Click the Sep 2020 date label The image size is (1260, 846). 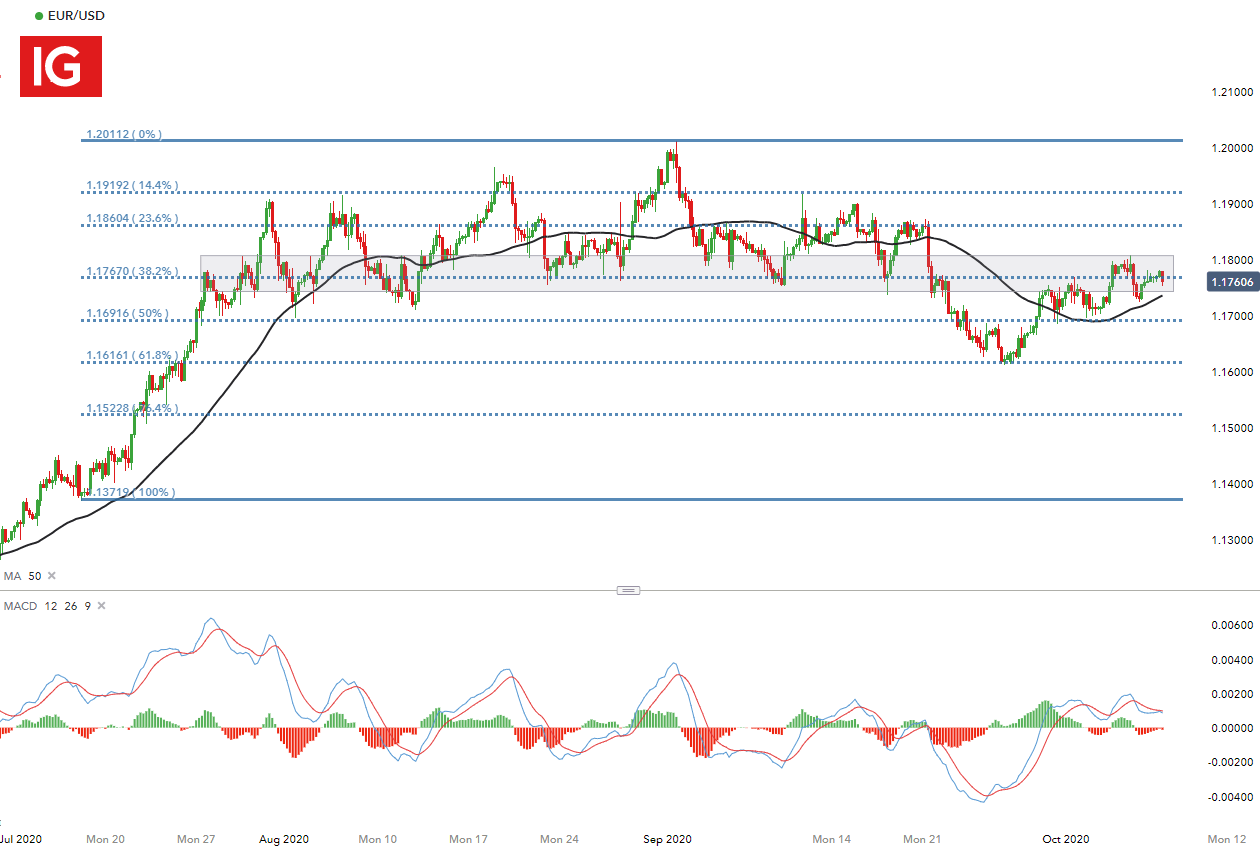pos(667,839)
